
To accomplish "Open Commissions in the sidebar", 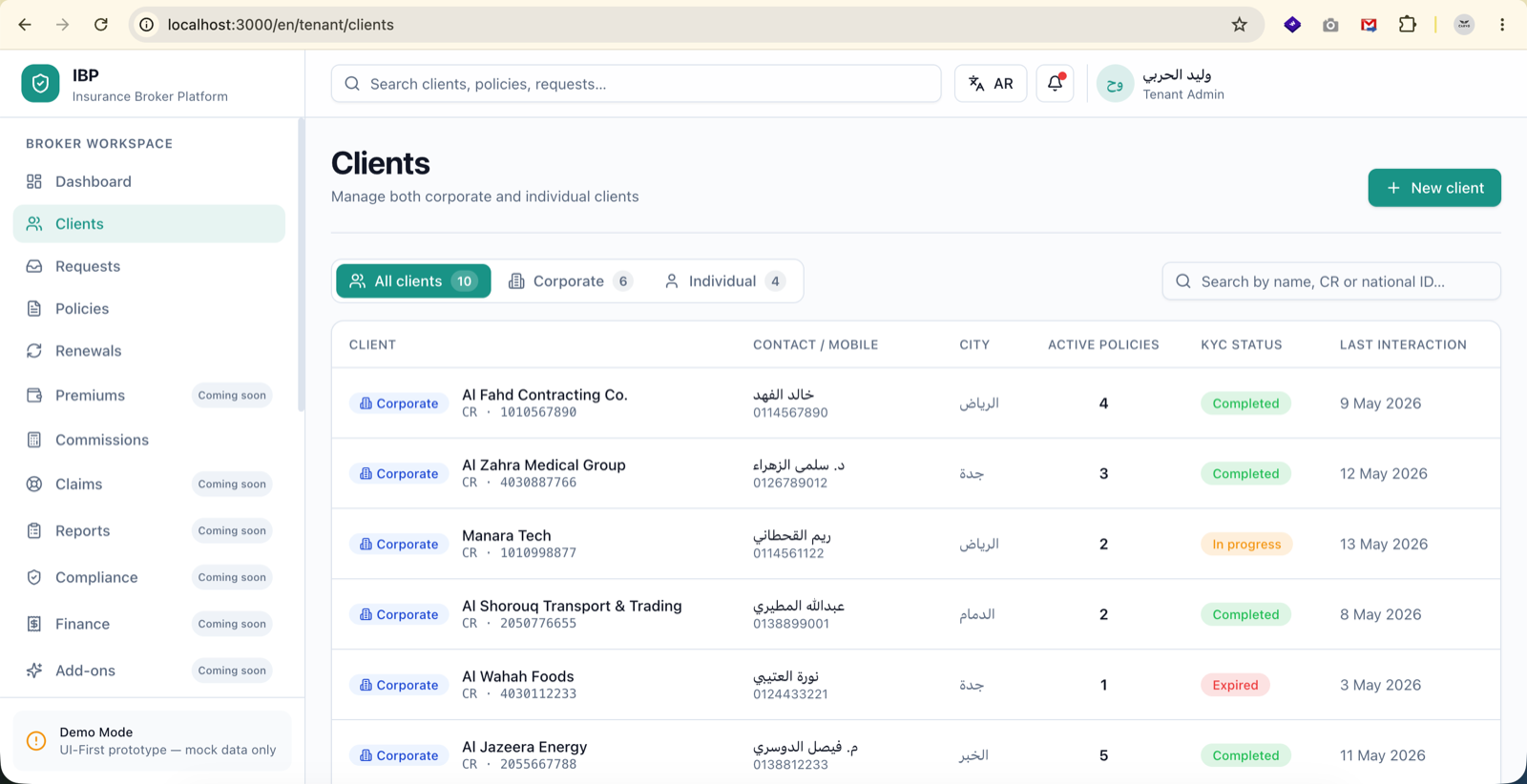I will pyautogui.click(x=149, y=440).
